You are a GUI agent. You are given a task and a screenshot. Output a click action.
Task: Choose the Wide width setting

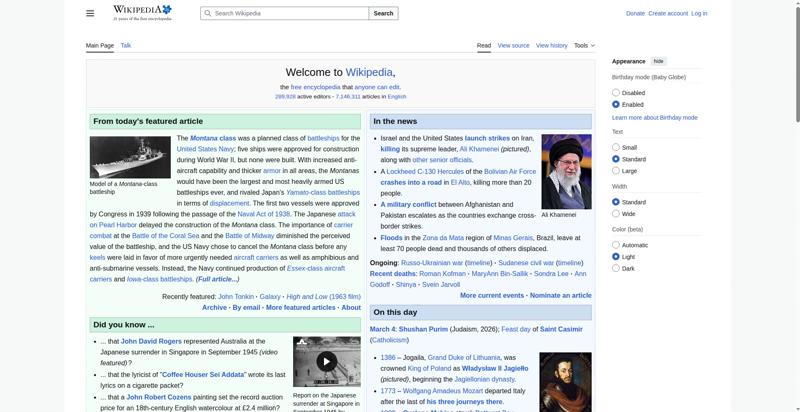[x=616, y=214]
